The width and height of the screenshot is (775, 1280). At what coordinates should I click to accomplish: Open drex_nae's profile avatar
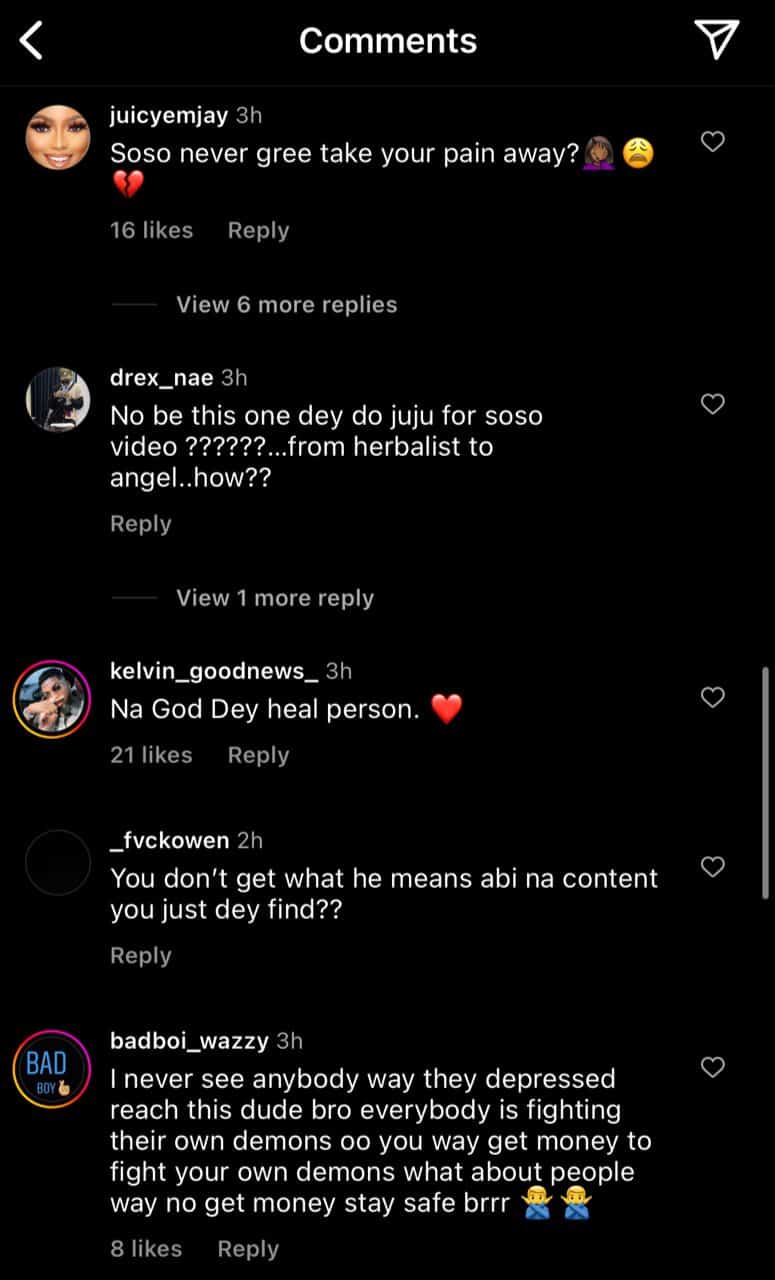point(58,399)
